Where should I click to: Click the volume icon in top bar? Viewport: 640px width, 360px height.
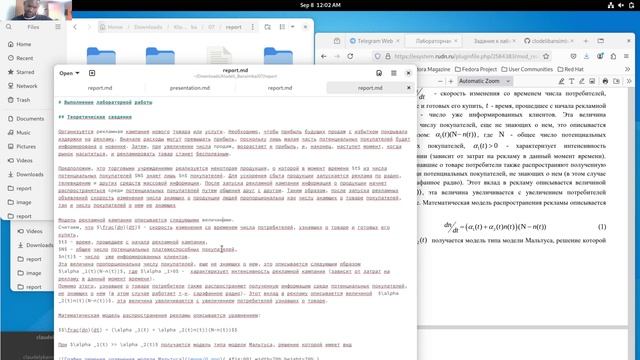pyautogui.click(x=621, y=5)
